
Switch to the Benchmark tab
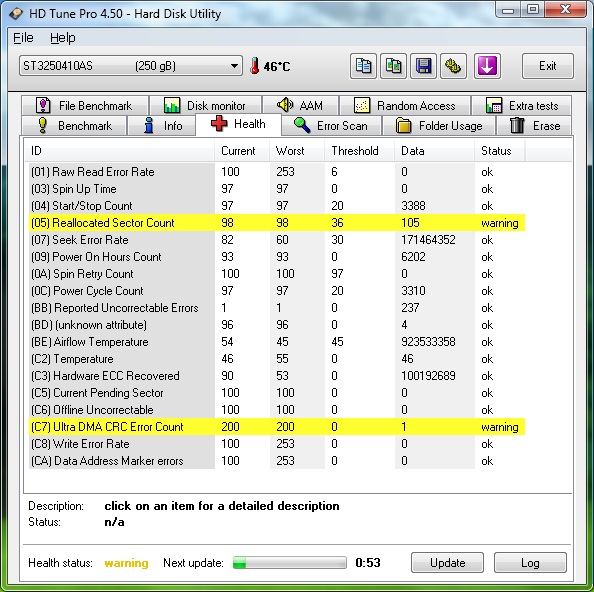(74, 125)
